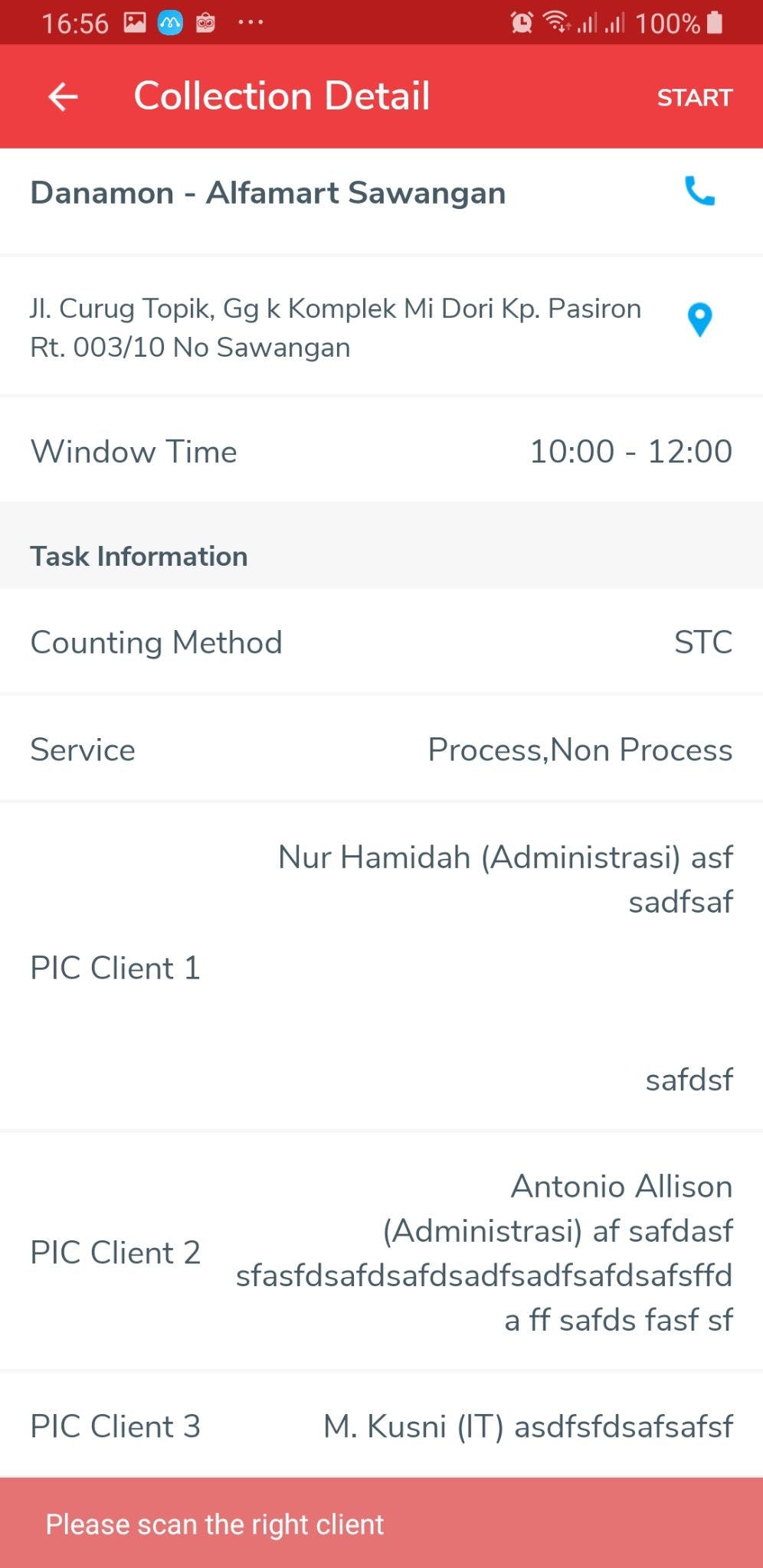The height and width of the screenshot is (1568, 763).
Task: Tap the alarm icon in status bar
Action: pyautogui.click(x=522, y=23)
